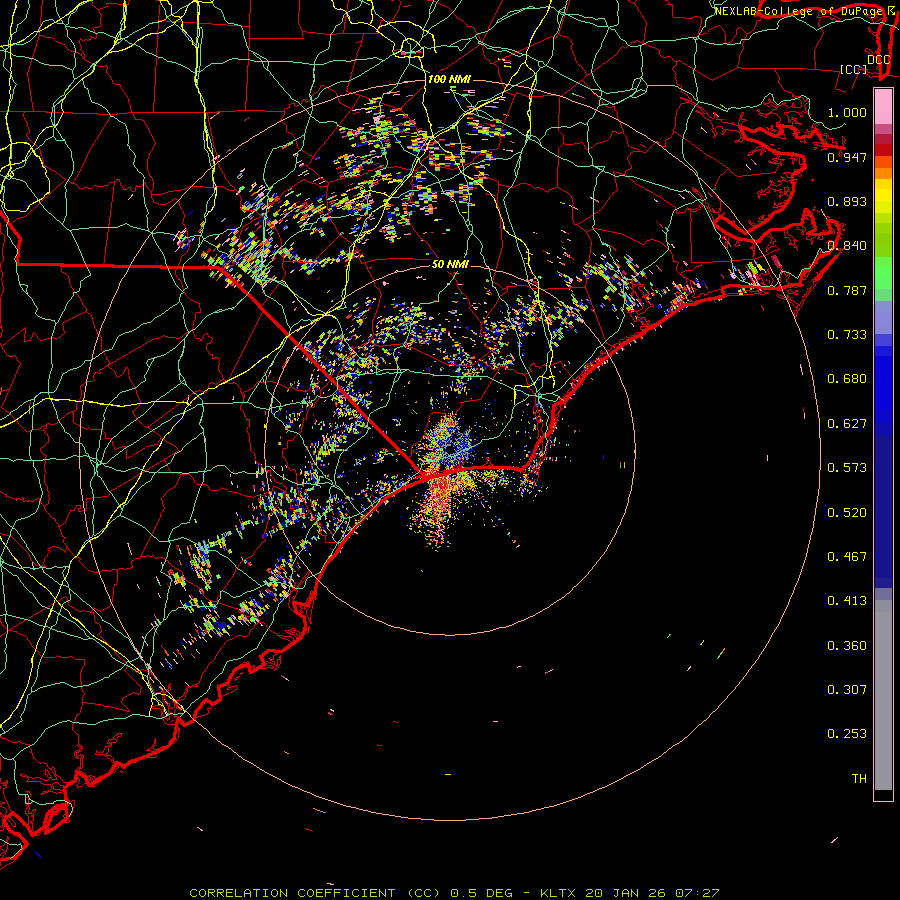Click the KLTX station identifier

(557, 893)
